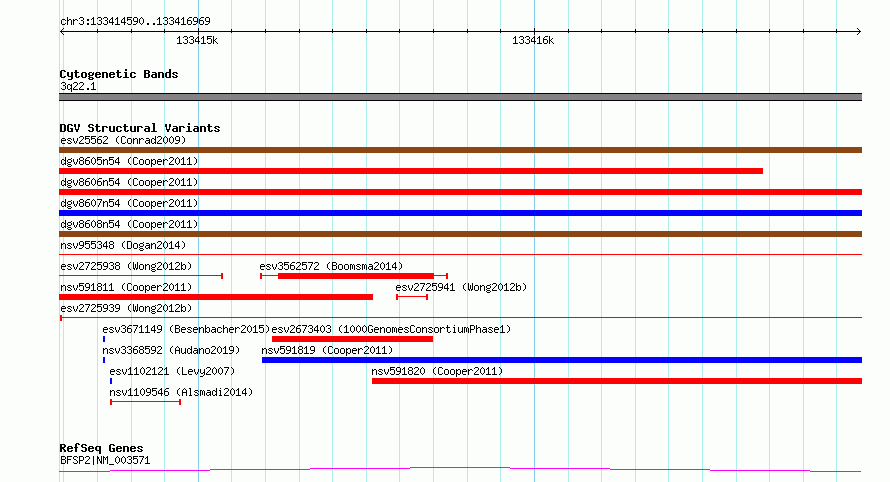The width and height of the screenshot is (890, 482).
Task: Select the thin red esv2725938 variant line
Action: (141, 276)
